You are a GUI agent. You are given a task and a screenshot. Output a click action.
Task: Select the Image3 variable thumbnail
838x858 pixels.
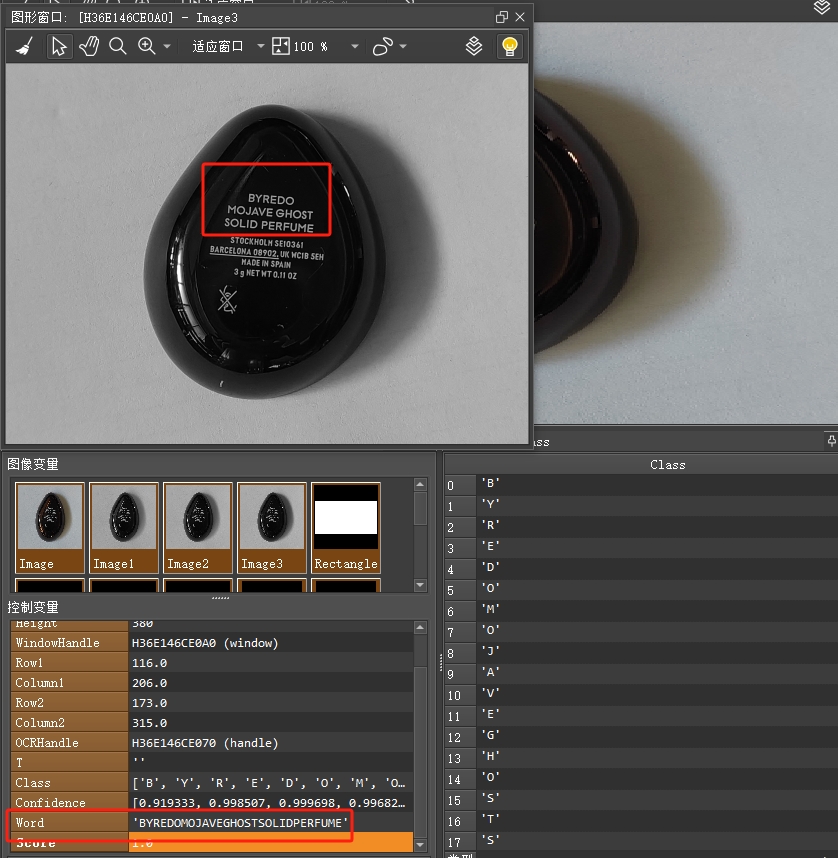[271, 527]
